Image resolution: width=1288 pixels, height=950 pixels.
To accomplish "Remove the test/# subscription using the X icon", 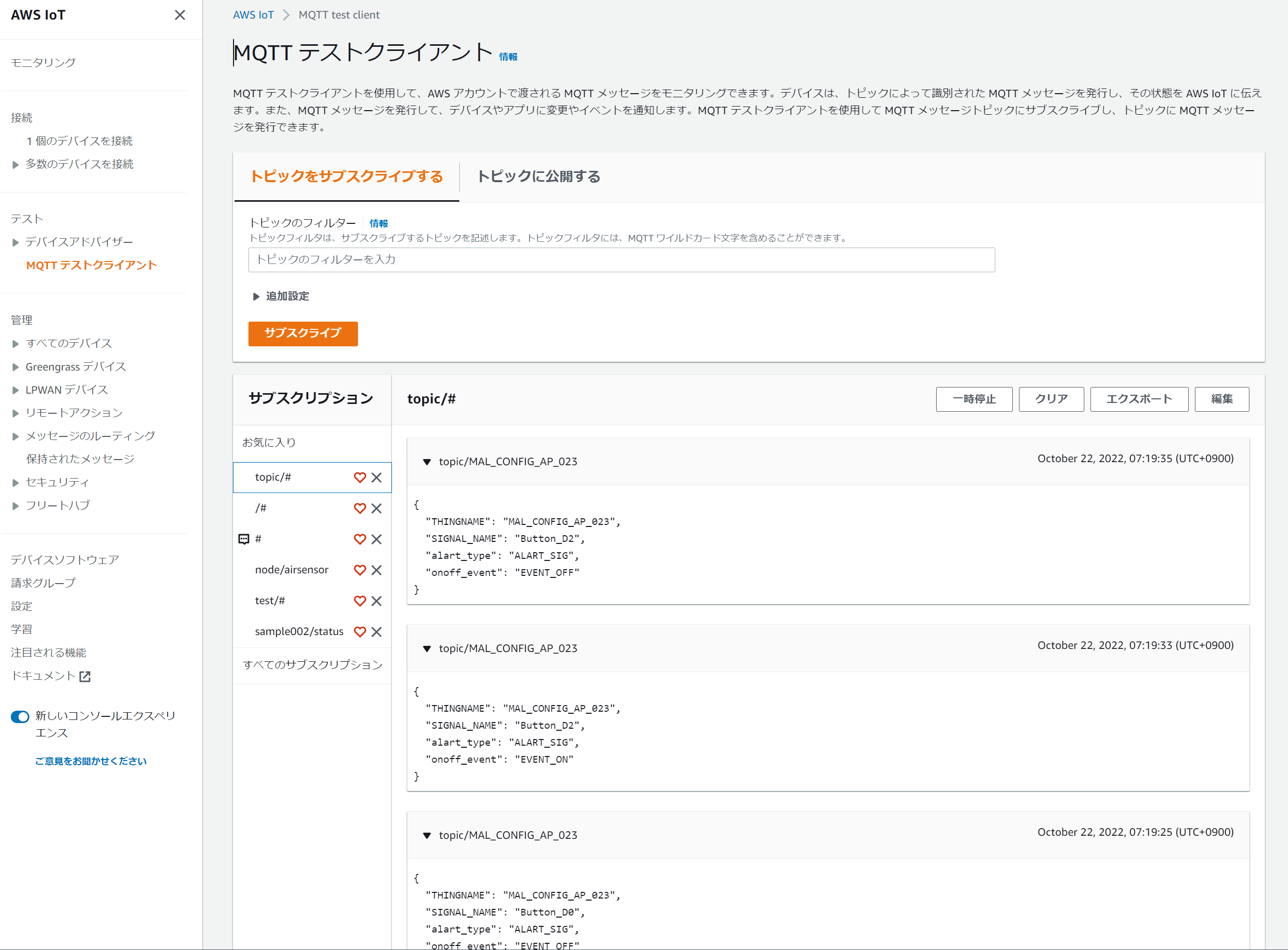I will click(377, 601).
